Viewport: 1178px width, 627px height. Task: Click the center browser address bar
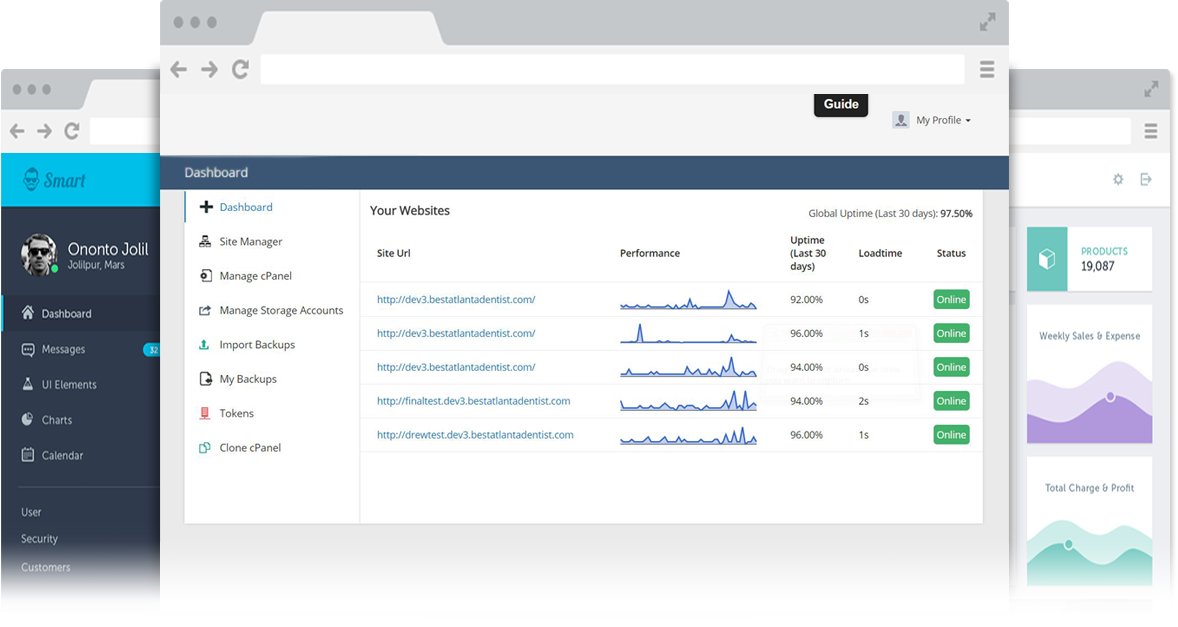(612, 69)
